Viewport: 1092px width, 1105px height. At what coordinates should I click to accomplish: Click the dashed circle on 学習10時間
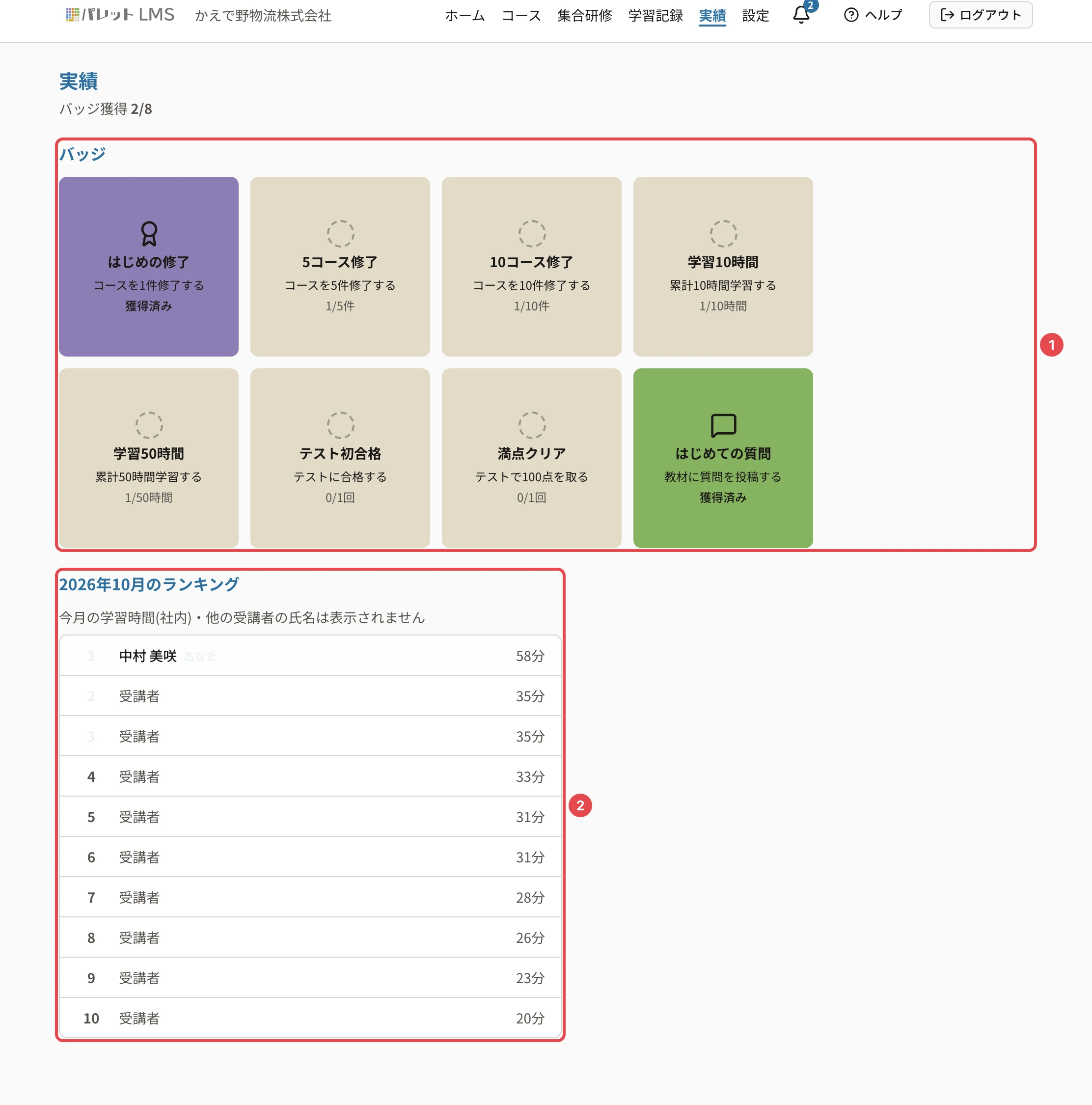click(723, 233)
